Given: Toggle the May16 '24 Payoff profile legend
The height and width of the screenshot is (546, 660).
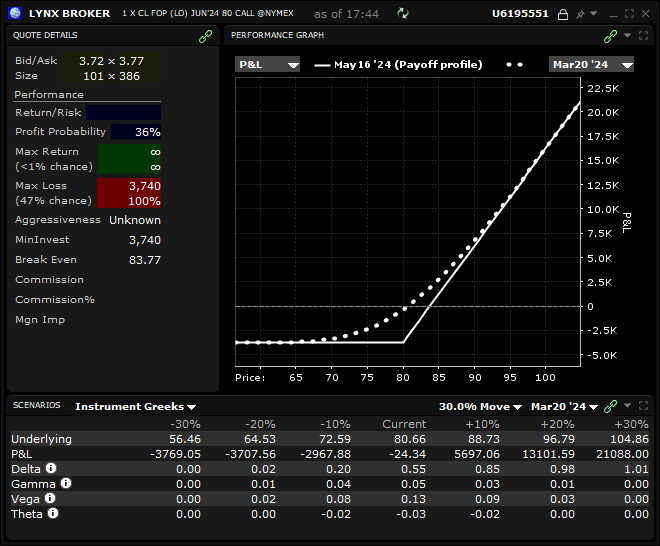Looking at the screenshot, I should pyautogui.click(x=398, y=64).
